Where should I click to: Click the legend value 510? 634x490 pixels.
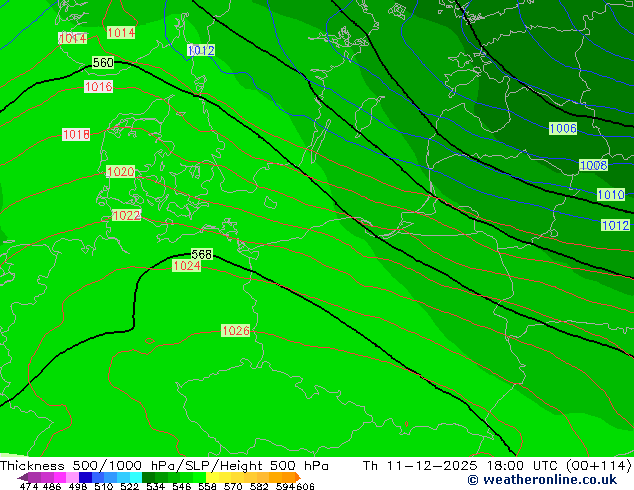(x=104, y=486)
